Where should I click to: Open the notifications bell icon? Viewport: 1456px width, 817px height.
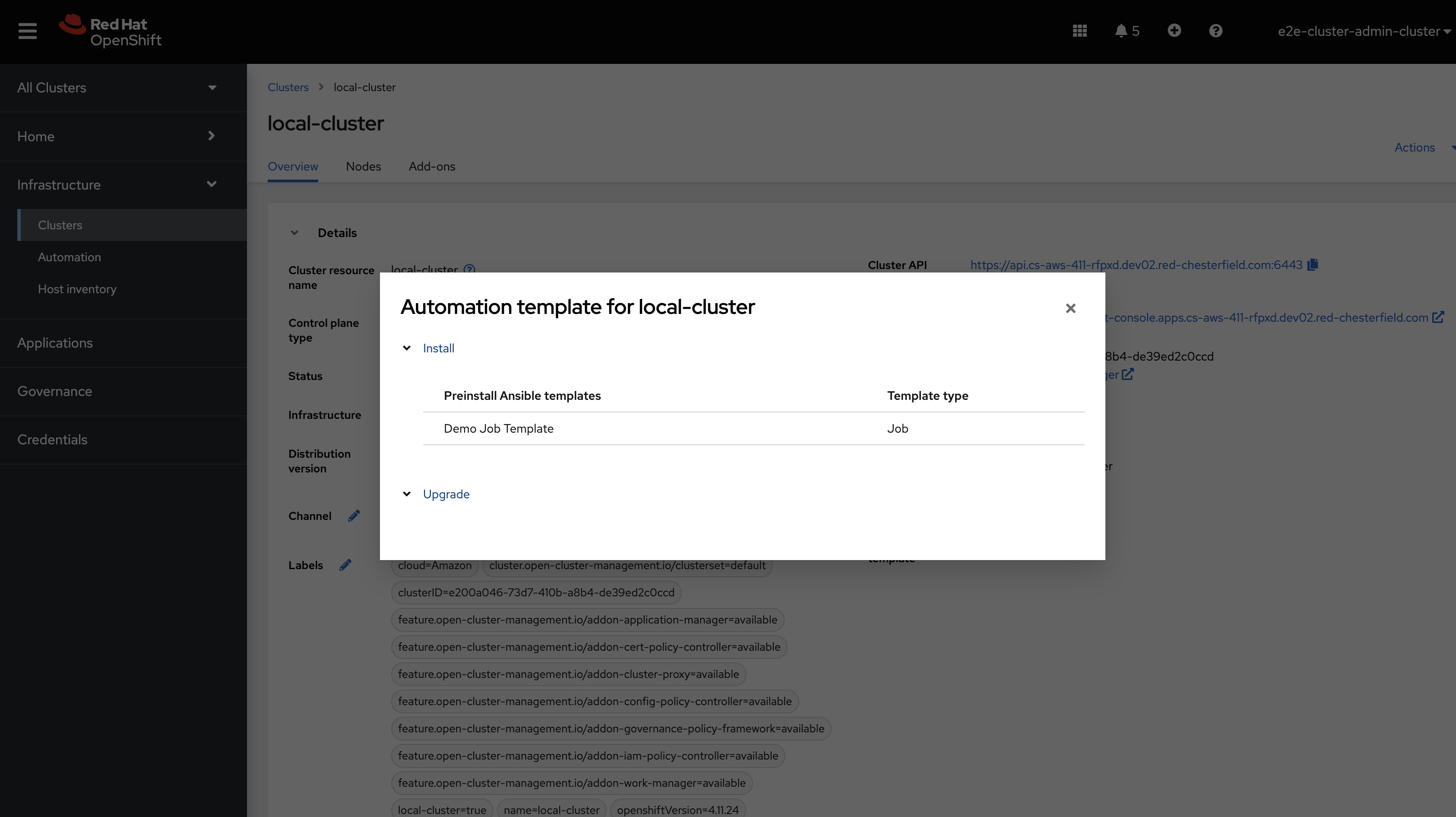(x=1121, y=31)
